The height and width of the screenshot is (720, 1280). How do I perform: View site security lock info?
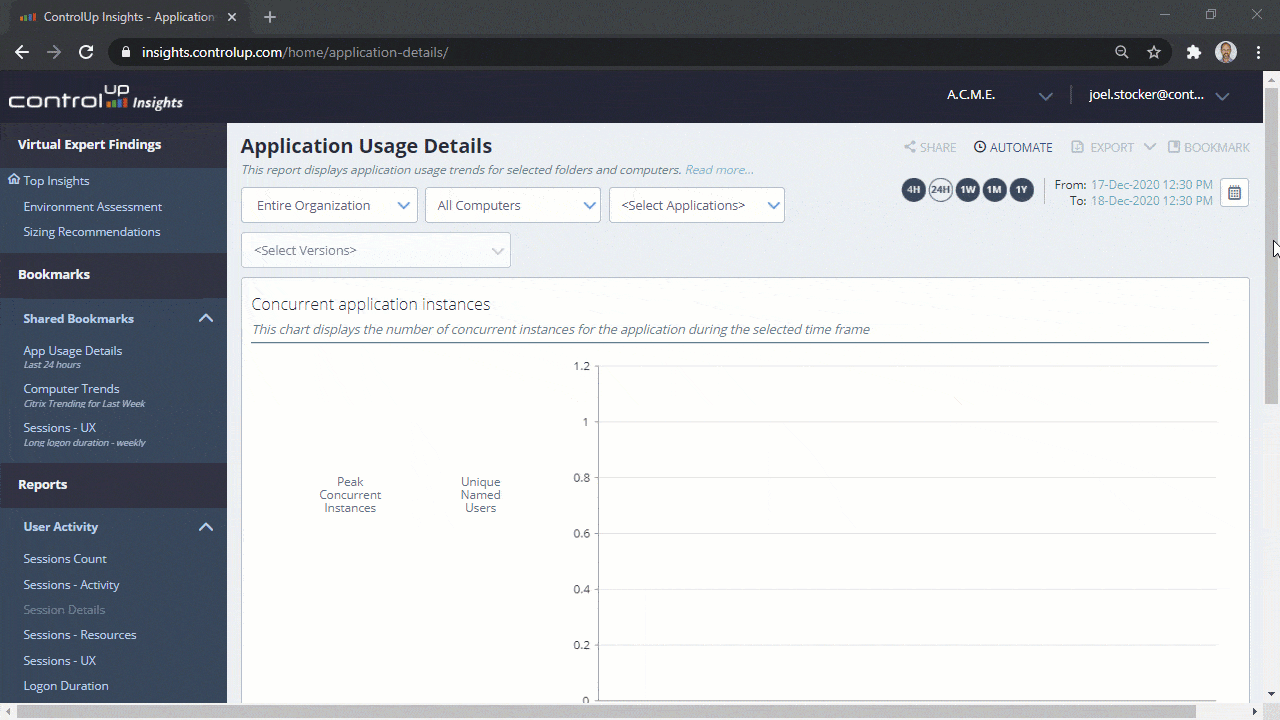point(125,52)
